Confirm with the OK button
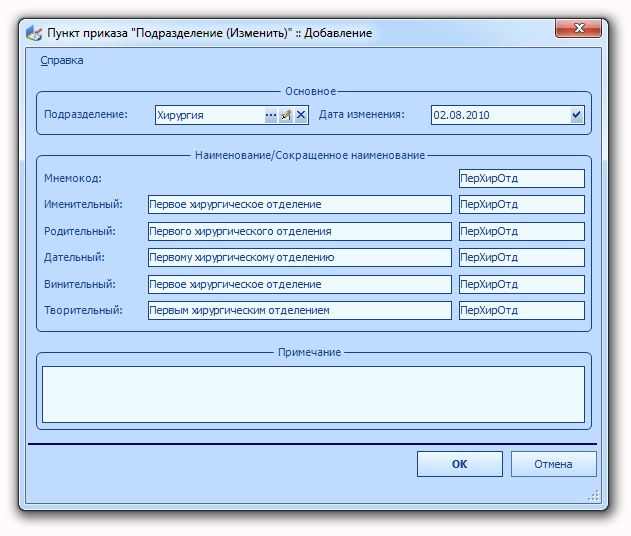The height and width of the screenshot is (536, 631). (460, 464)
